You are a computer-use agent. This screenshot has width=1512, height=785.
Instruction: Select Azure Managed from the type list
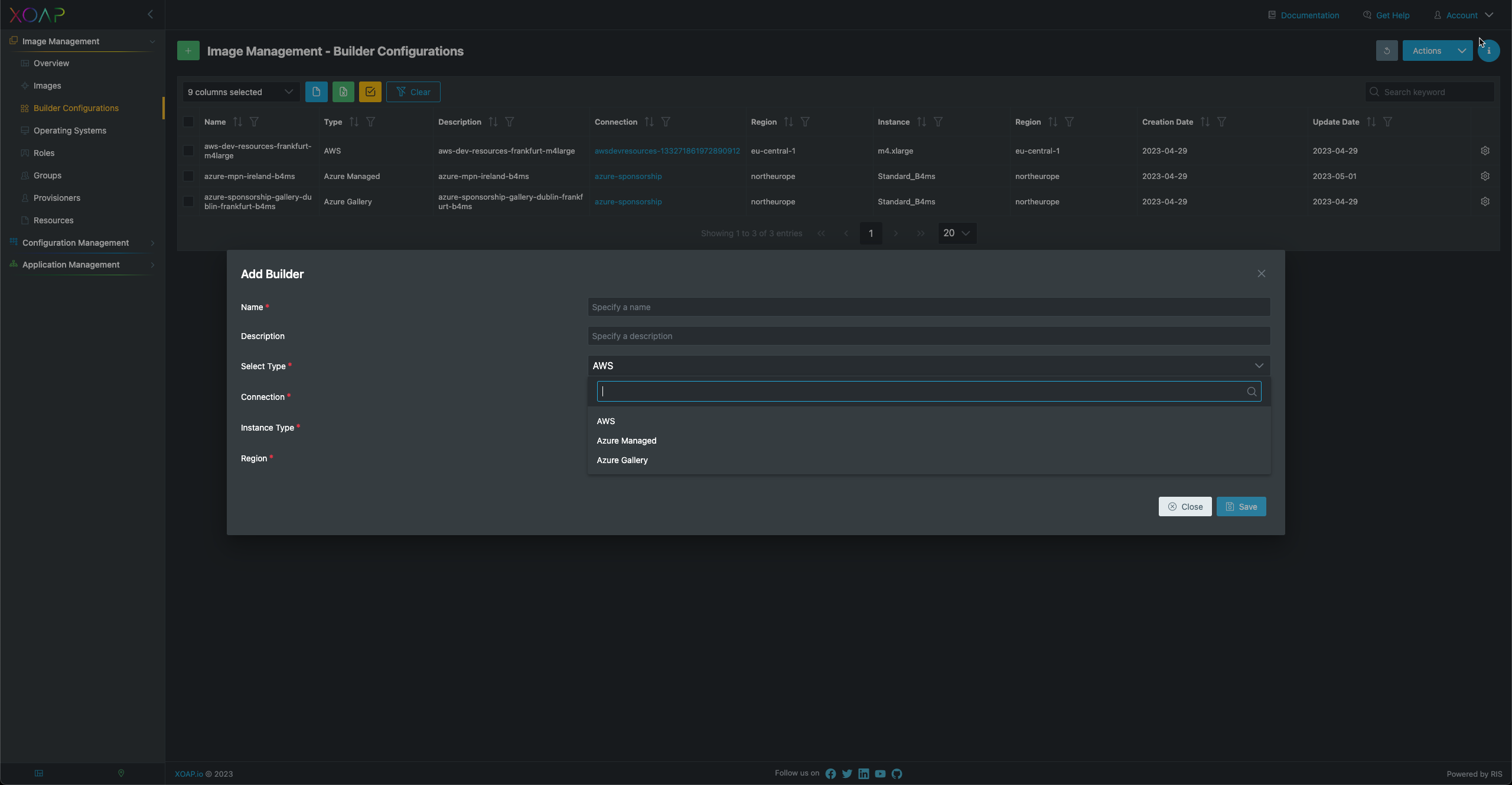click(929, 441)
